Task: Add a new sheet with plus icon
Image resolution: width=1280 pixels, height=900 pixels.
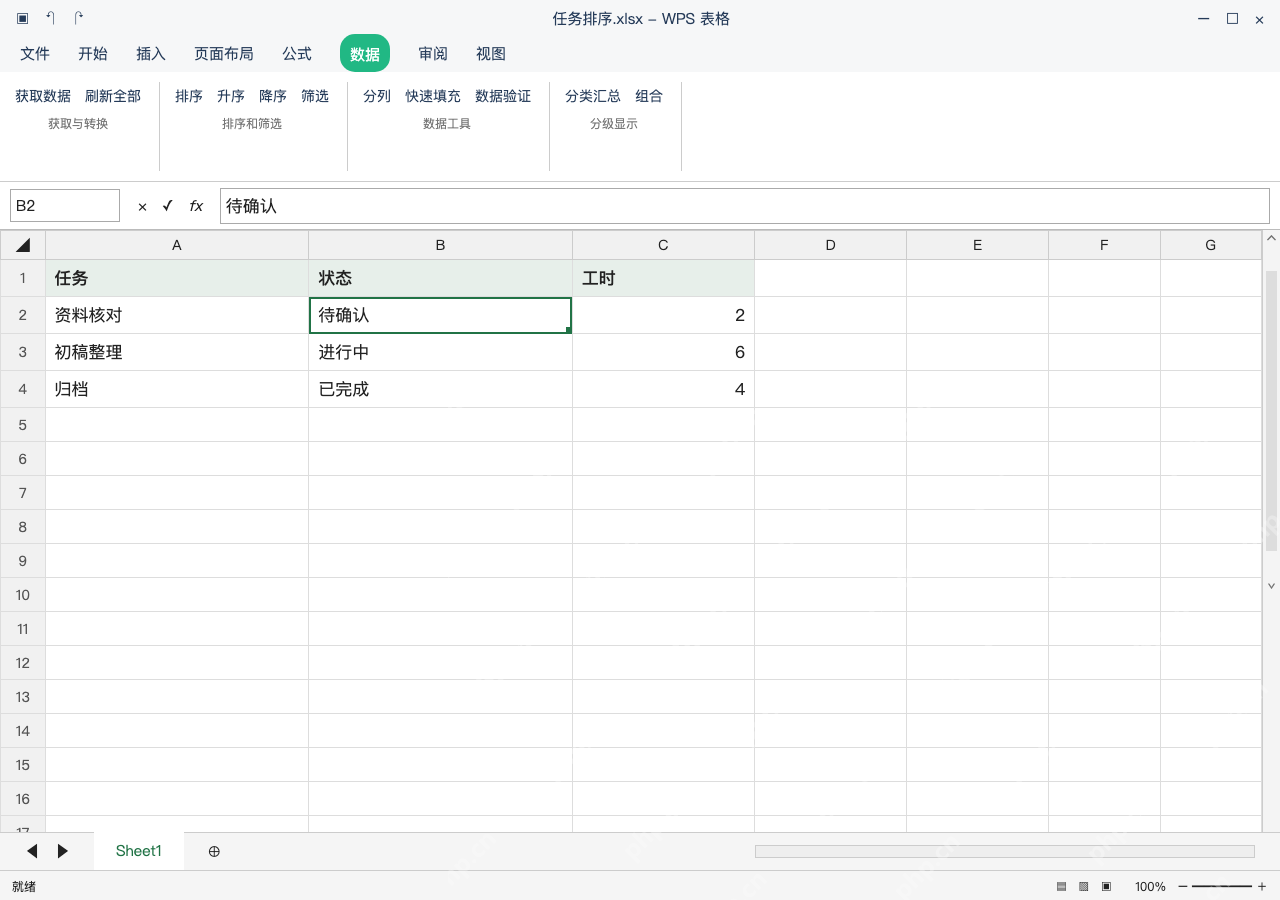Action: [x=214, y=851]
